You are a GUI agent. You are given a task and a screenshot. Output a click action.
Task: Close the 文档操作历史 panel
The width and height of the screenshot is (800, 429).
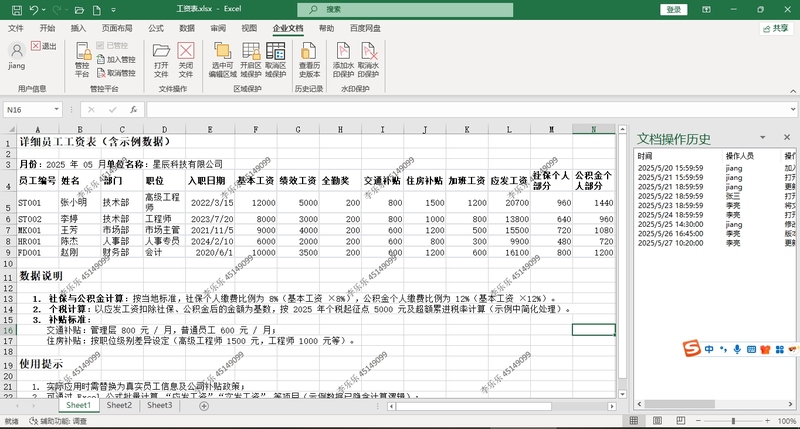pos(787,138)
